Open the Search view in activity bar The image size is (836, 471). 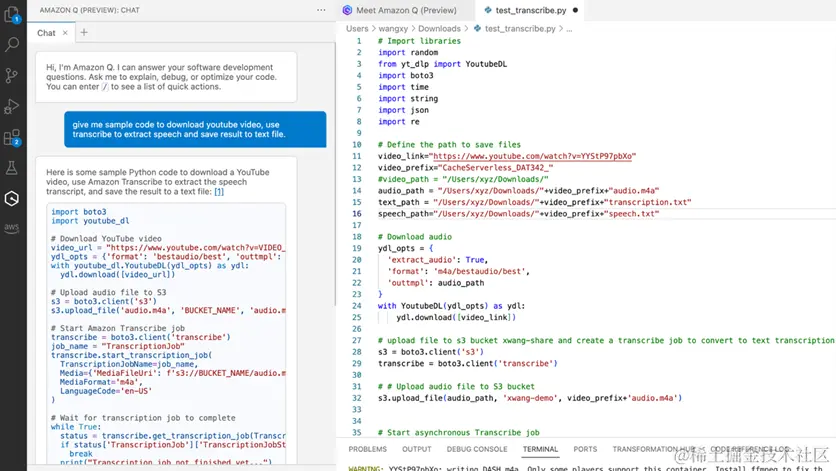pyautogui.click(x=12, y=44)
